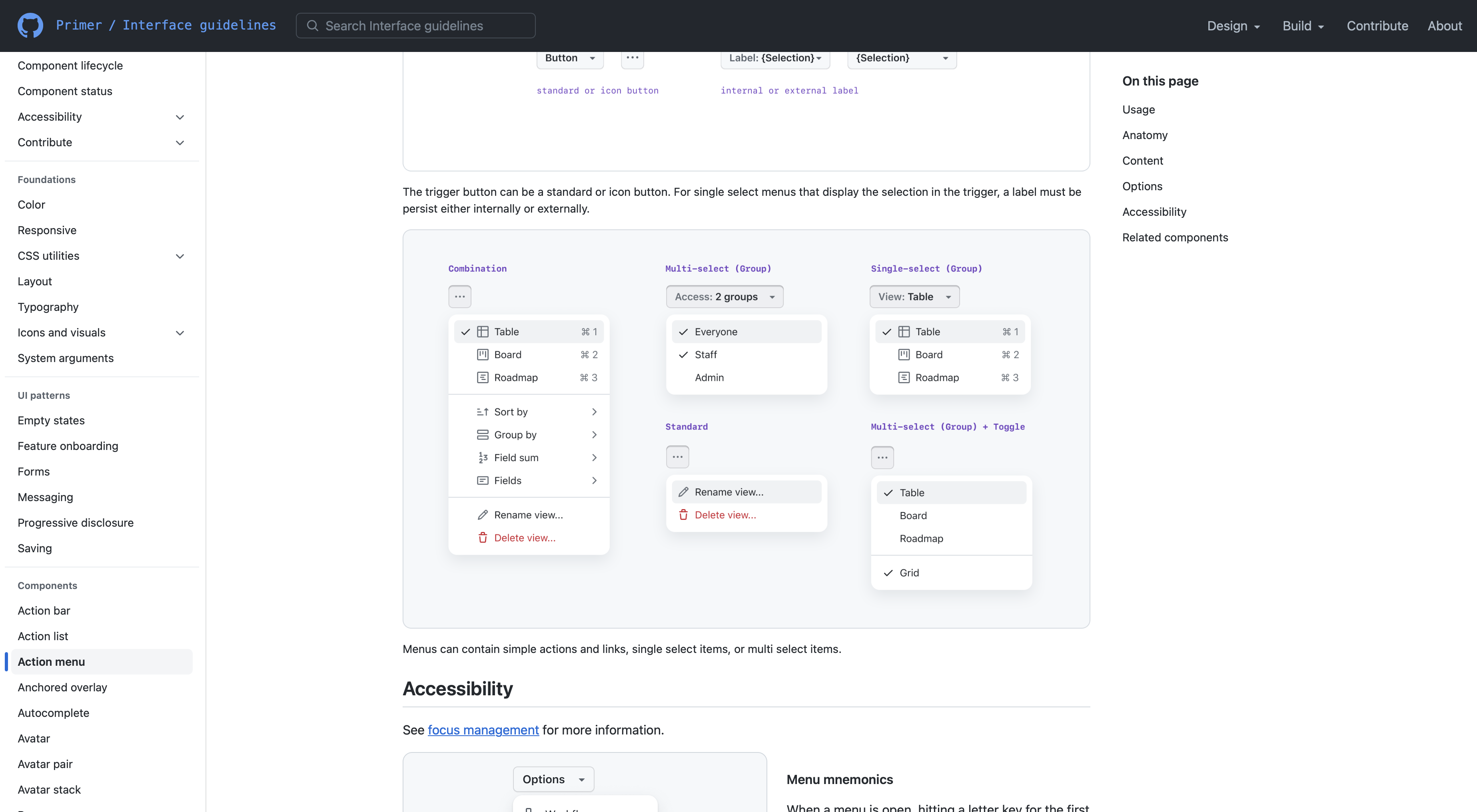Select Group by in Combination menu

515,435
